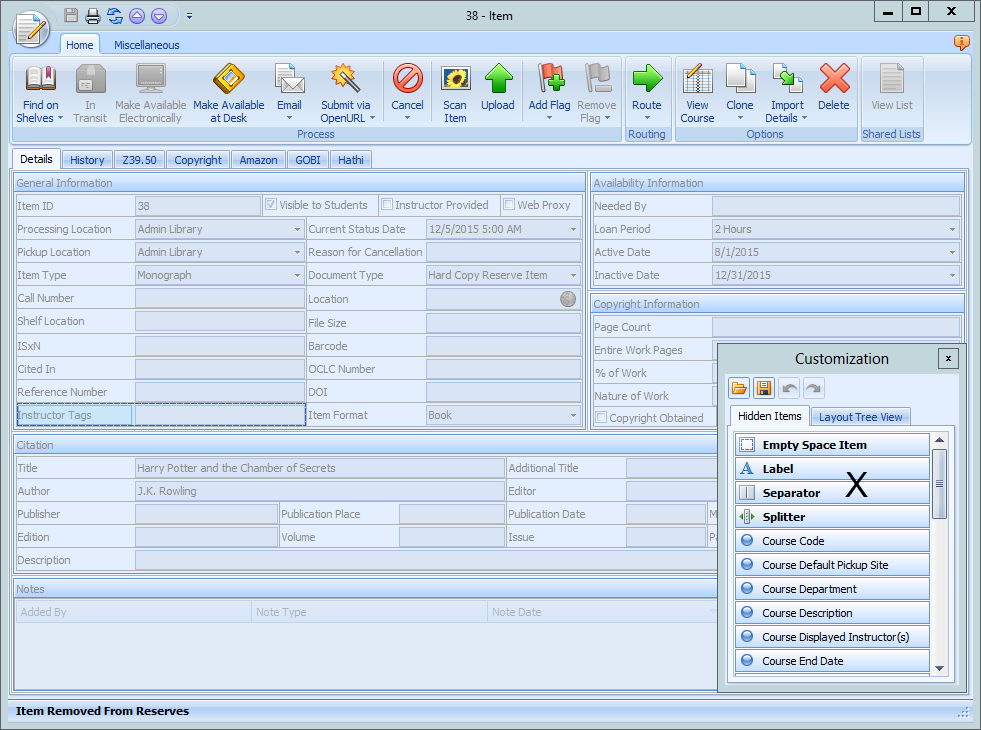Open the Pickup Location dropdown

[x=296, y=252]
